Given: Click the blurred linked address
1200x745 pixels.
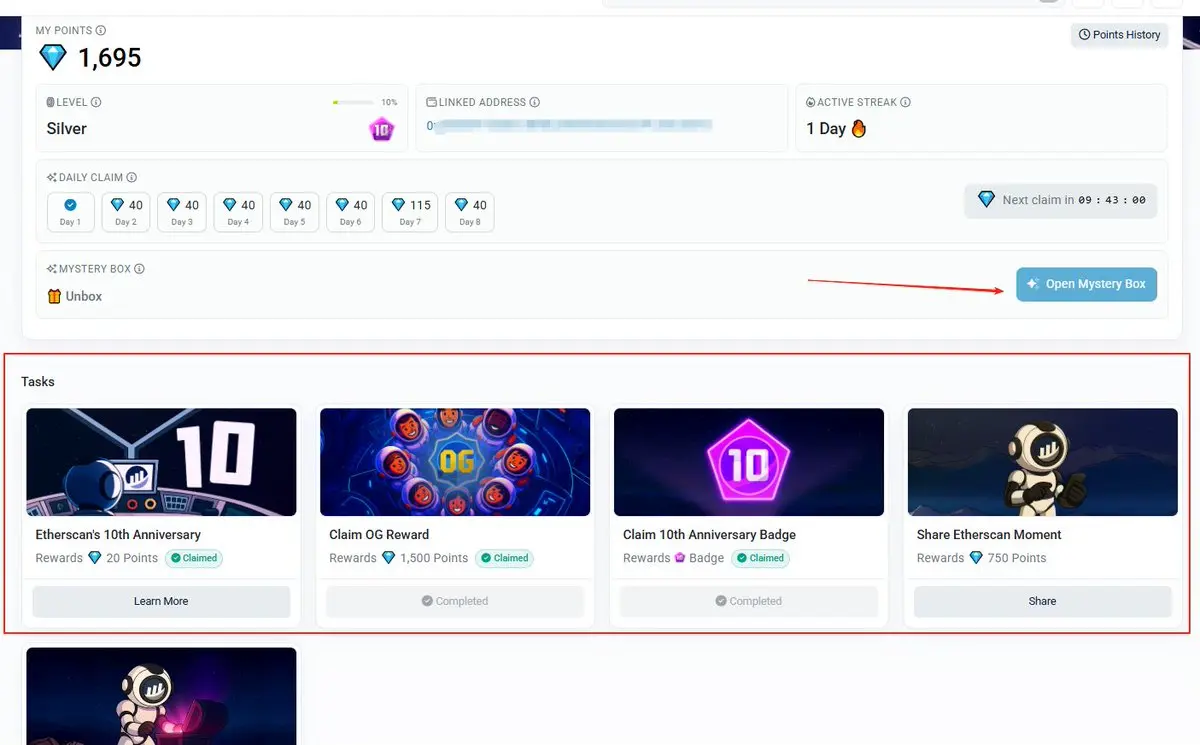Looking at the screenshot, I should [570, 125].
